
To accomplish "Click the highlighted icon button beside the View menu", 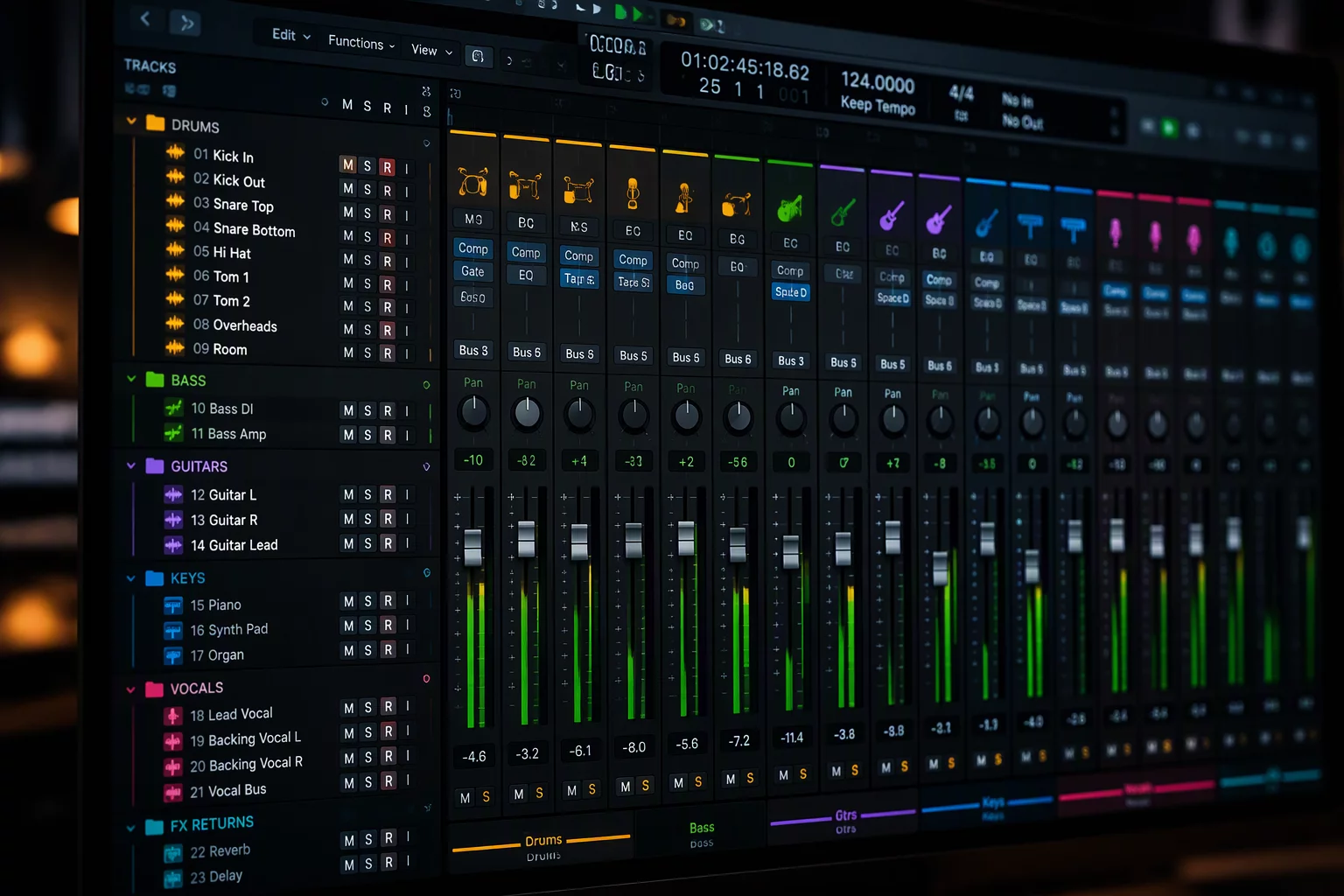I will (478, 57).
